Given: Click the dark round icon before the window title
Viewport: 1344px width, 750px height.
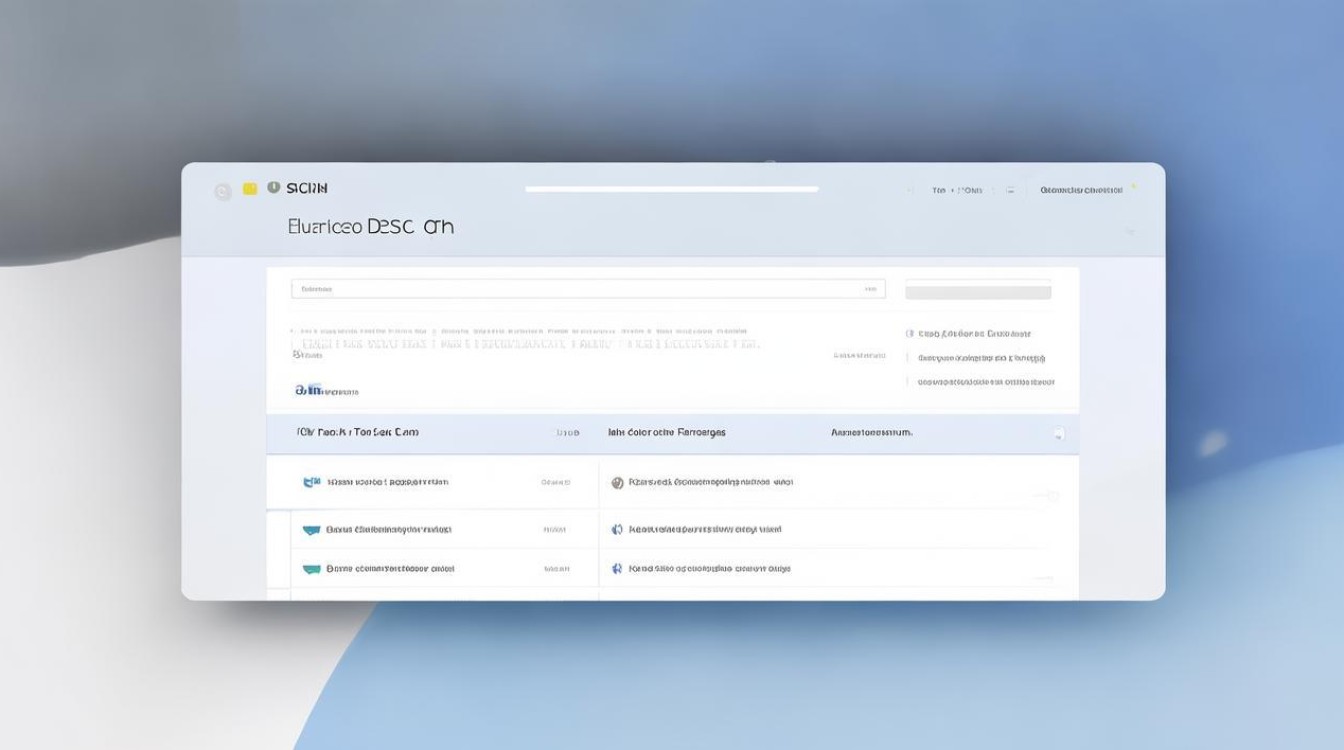Looking at the screenshot, I should (x=273, y=187).
